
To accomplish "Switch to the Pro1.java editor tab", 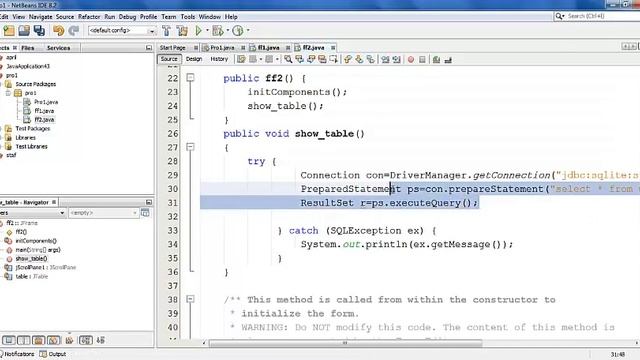I will point(222,48).
